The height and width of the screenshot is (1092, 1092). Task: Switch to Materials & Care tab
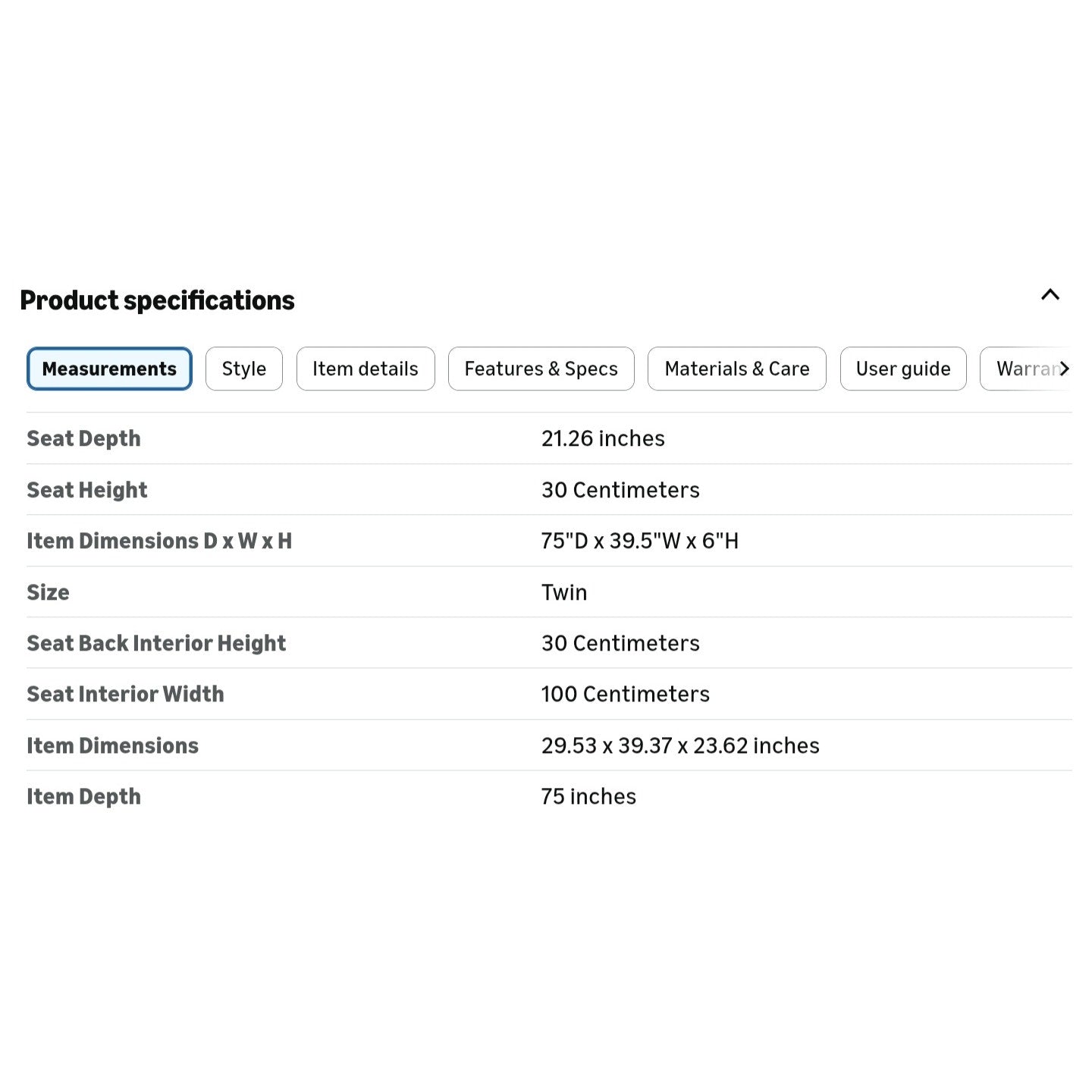pyautogui.click(x=737, y=369)
